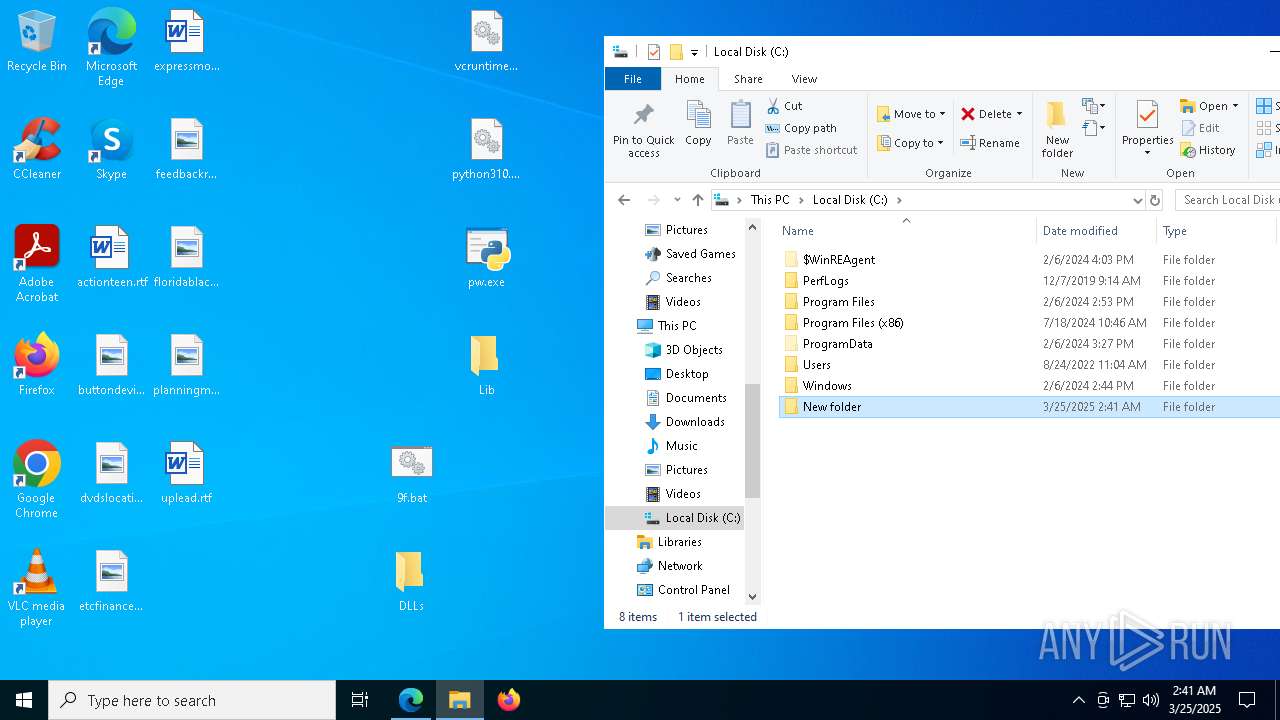This screenshot has width=1280, height=720.
Task: Open the Windows Start menu
Action: pyautogui.click(x=24, y=700)
